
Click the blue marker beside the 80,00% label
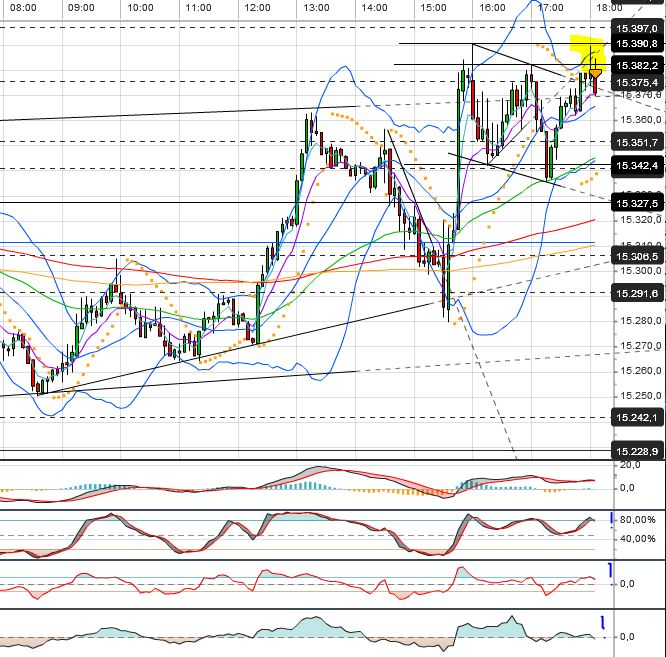point(612,520)
